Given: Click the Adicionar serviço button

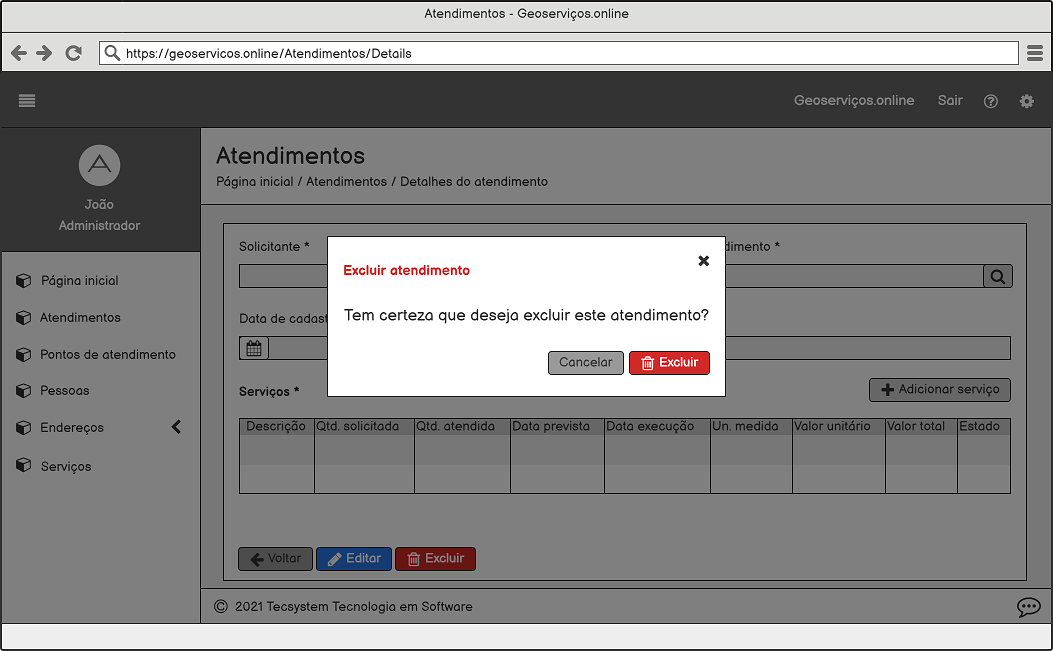Looking at the screenshot, I should (940, 390).
